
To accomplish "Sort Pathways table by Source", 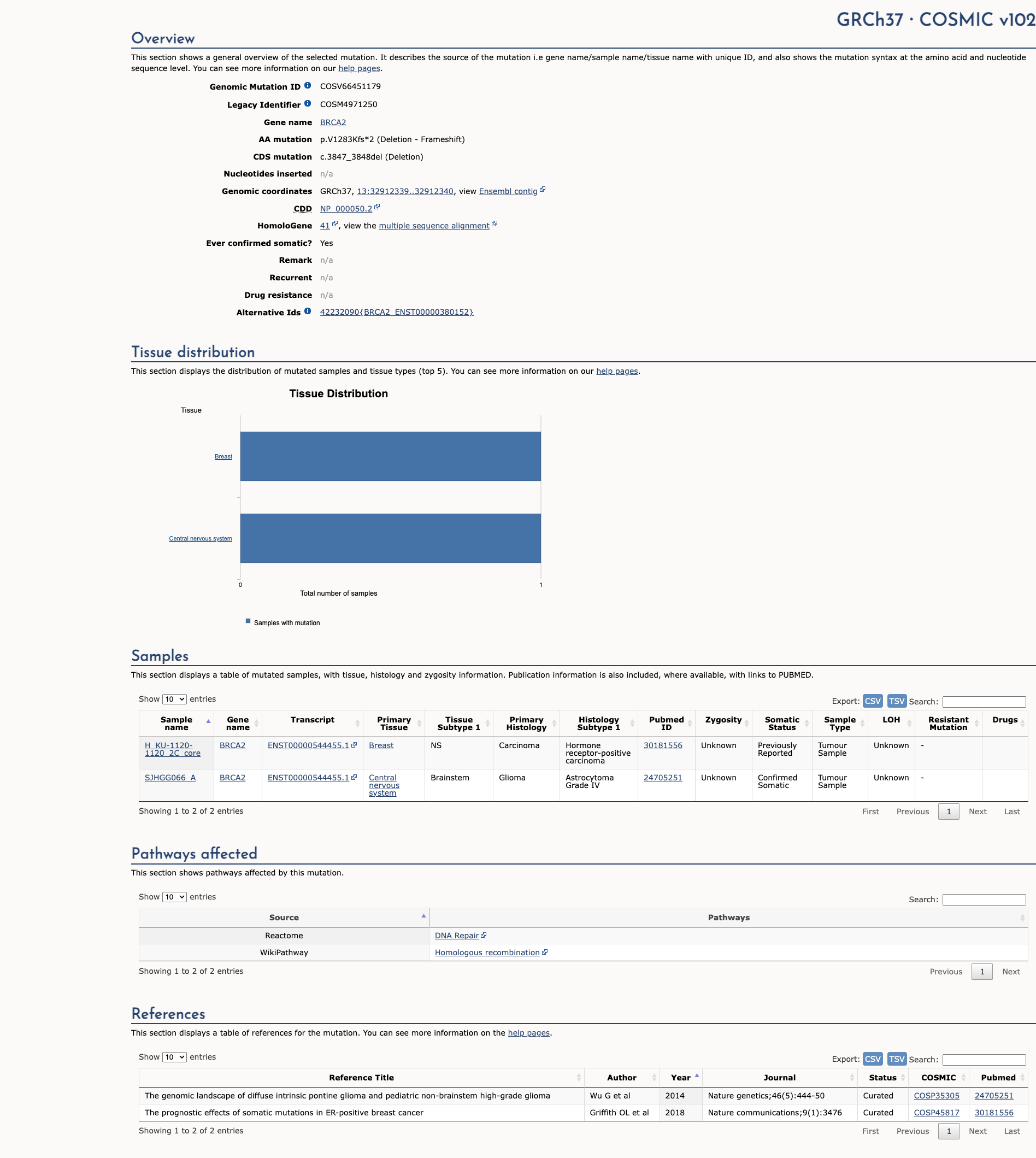I will [284, 918].
